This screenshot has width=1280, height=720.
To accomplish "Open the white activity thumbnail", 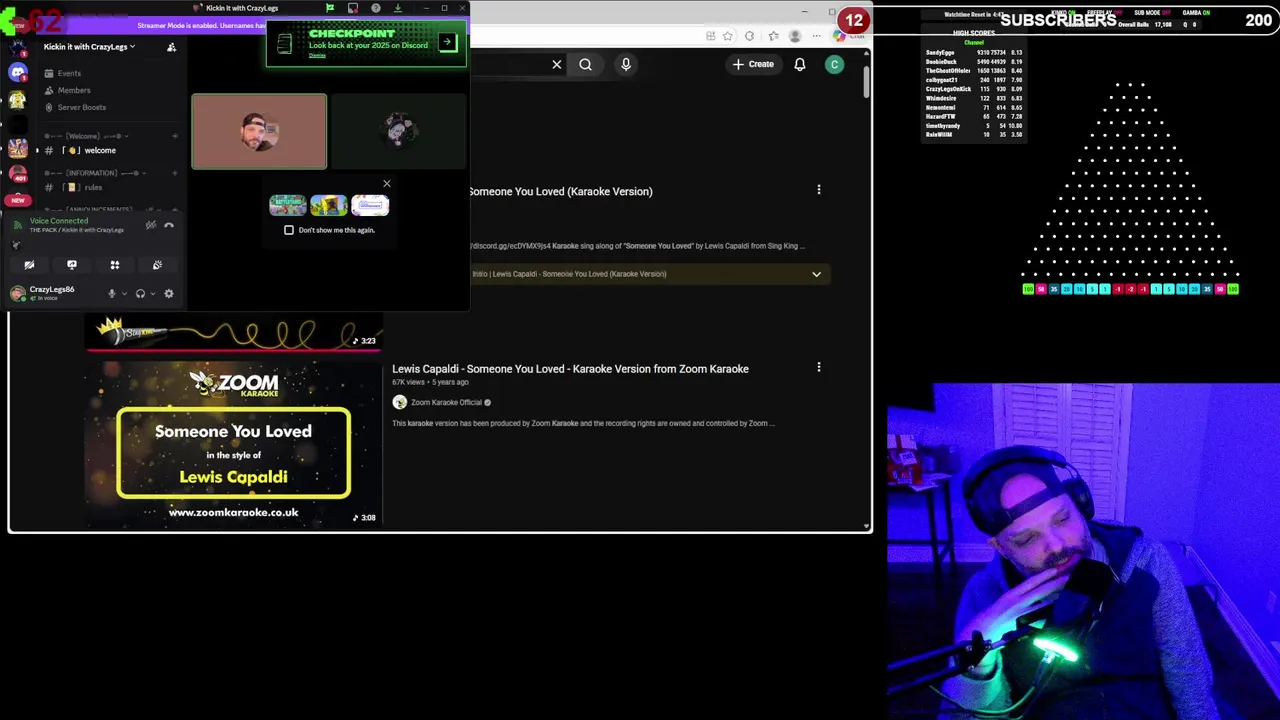I will click(369, 205).
